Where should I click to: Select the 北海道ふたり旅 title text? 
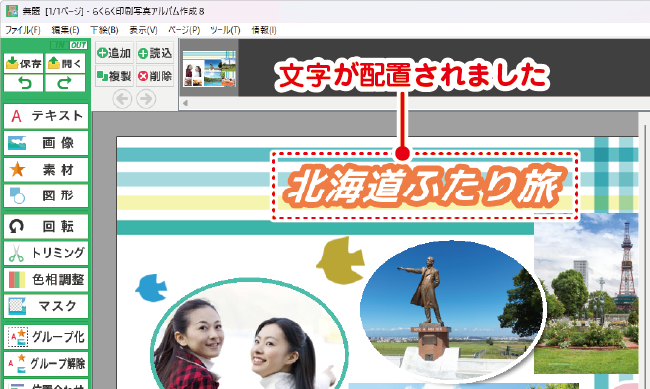(424, 185)
